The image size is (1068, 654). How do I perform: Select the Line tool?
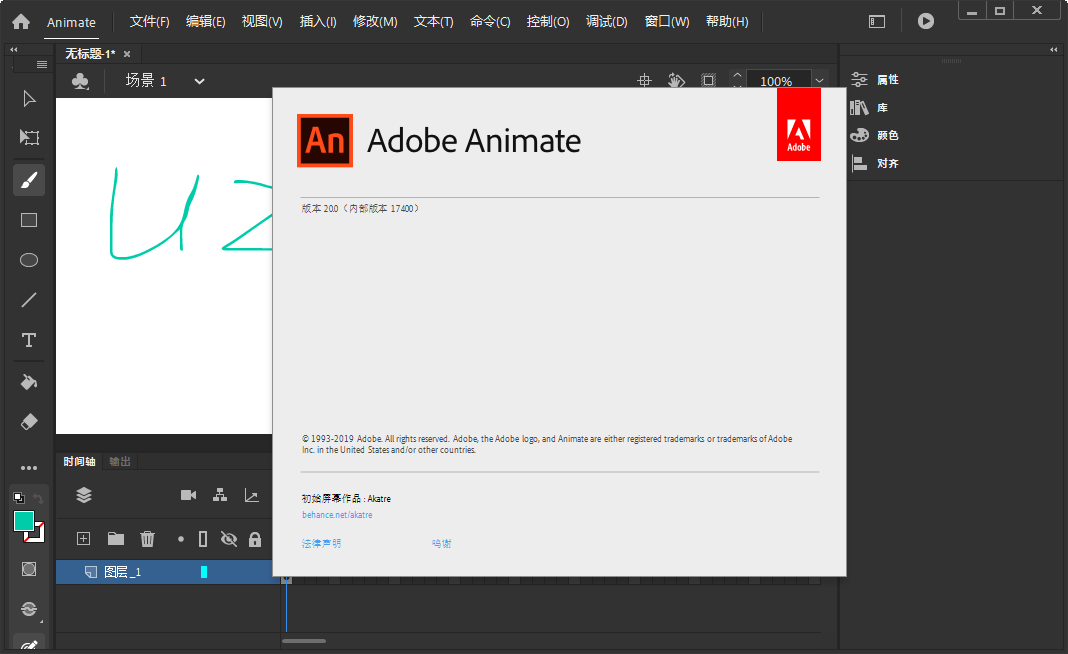coord(28,300)
